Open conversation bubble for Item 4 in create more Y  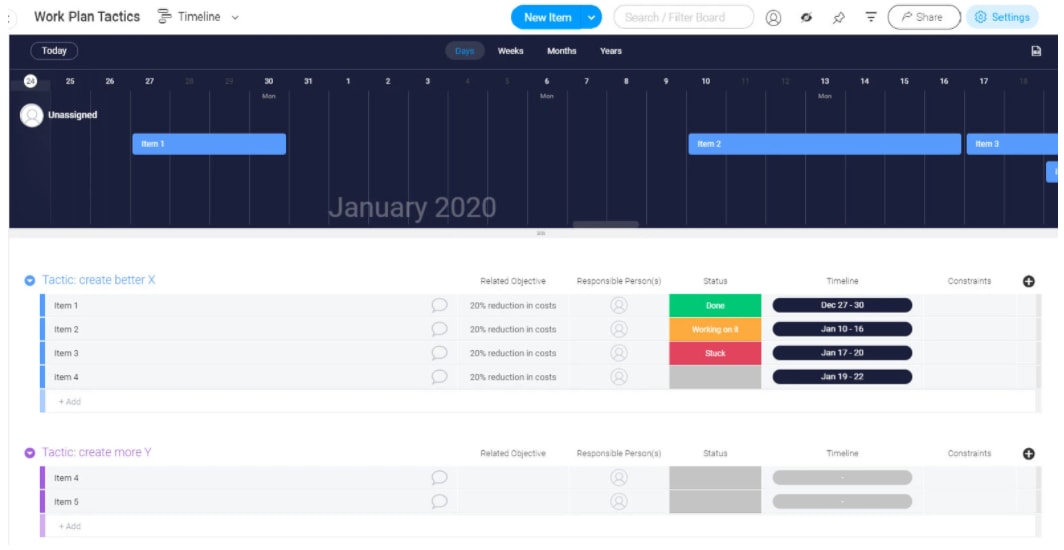(440, 477)
